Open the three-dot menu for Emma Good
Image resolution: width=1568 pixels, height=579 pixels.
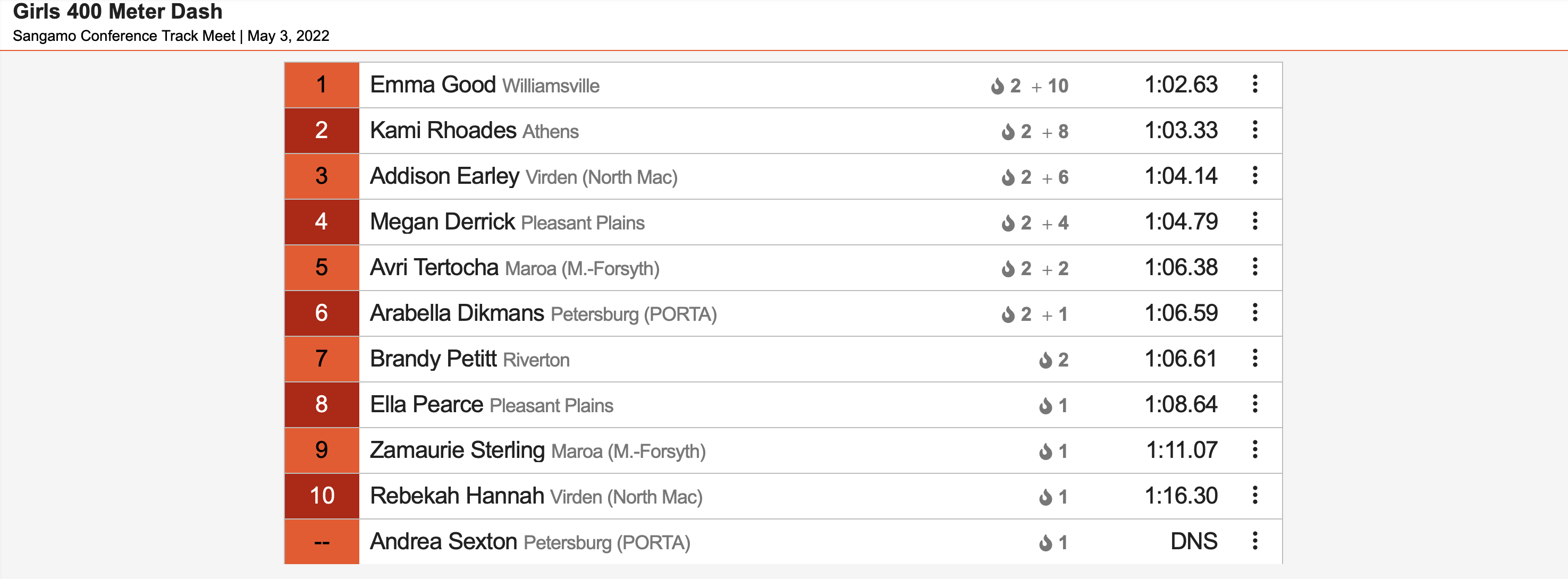point(1254,84)
